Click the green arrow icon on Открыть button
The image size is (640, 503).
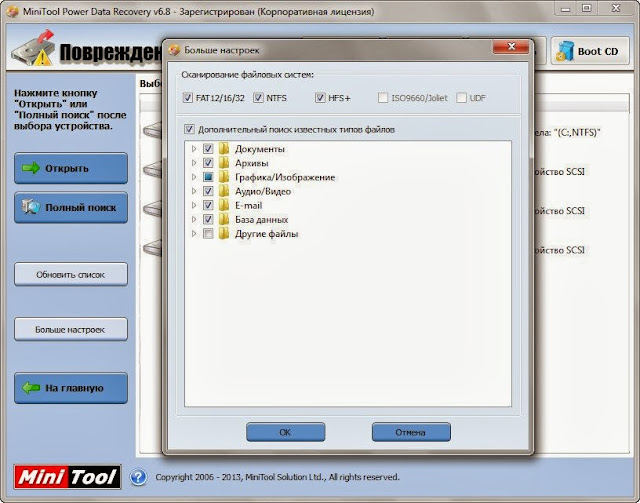pos(31,168)
